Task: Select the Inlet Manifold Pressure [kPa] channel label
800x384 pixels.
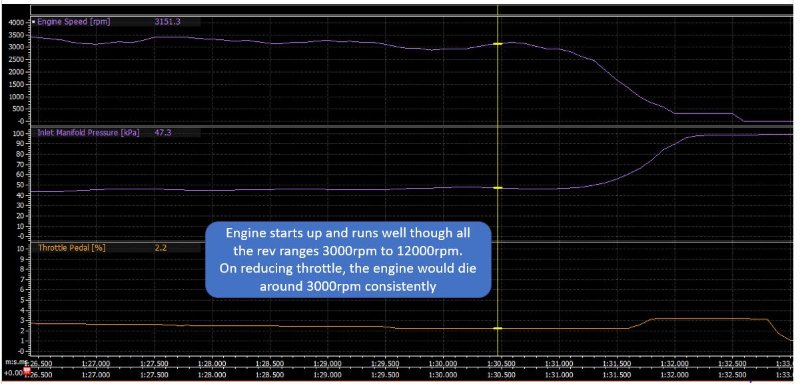Action: point(89,133)
